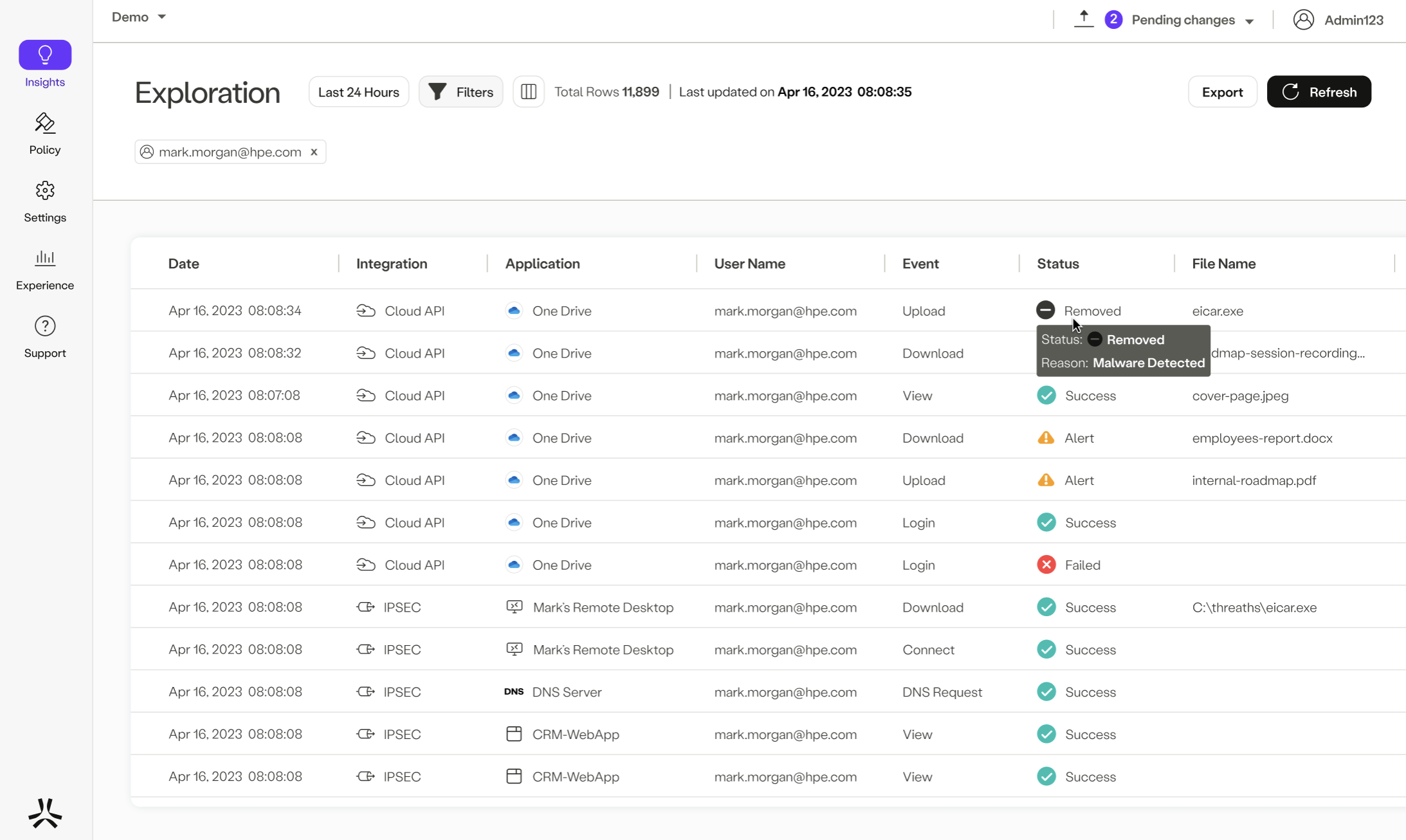This screenshot has height=840, width=1406.
Task: Expand the Pending changes dropdown
Action: (x=1192, y=20)
